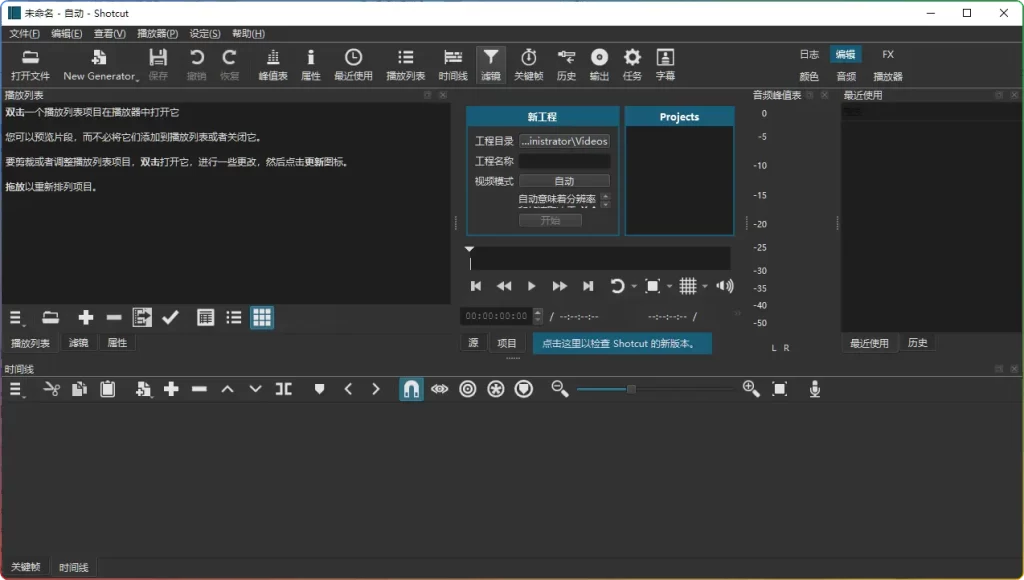This screenshot has width=1024, height=580.
Task: Open the 输出 (Export) icon
Action: pyautogui.click(x=598, y=63)
